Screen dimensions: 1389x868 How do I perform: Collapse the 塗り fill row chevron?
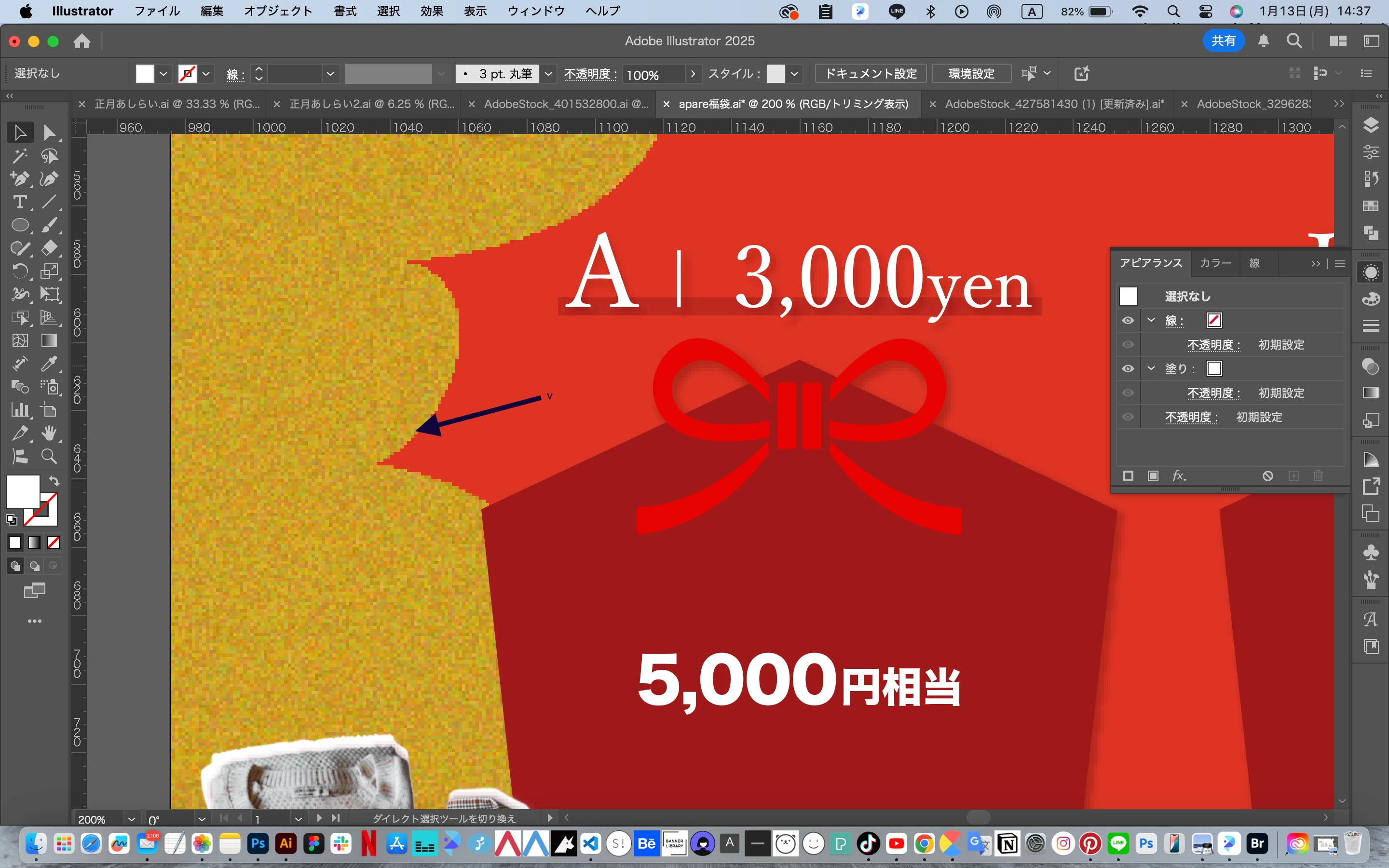(1151, 368)
